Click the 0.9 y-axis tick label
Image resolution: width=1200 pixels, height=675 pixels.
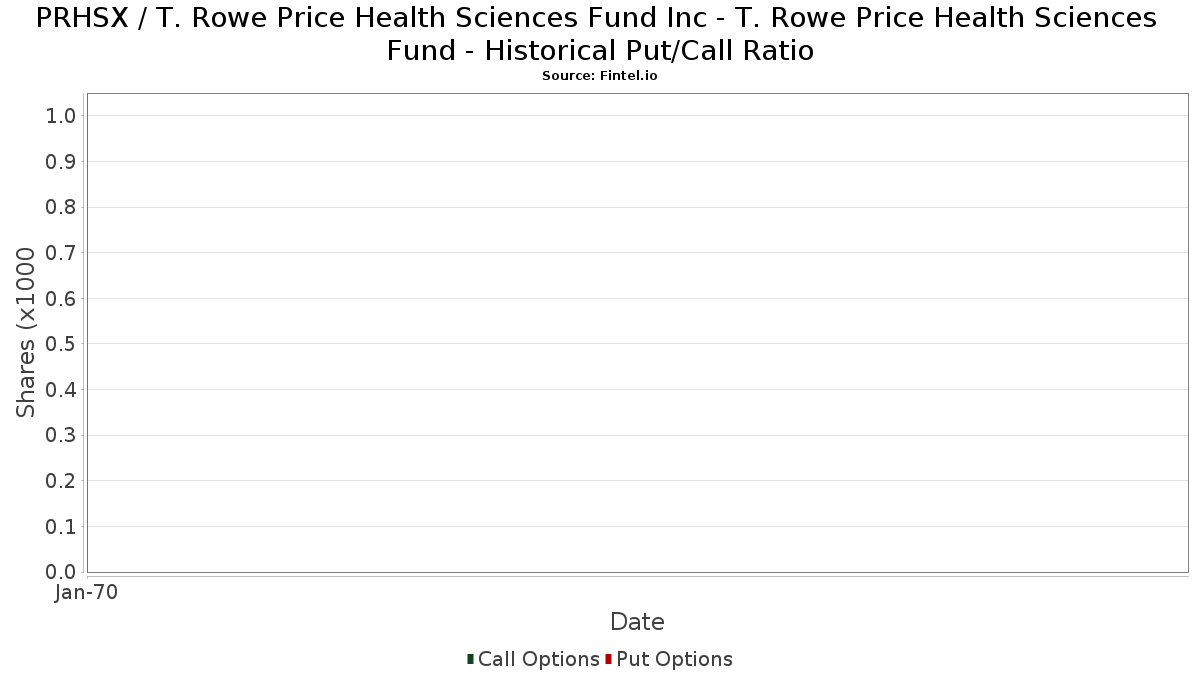pos(61,162)
